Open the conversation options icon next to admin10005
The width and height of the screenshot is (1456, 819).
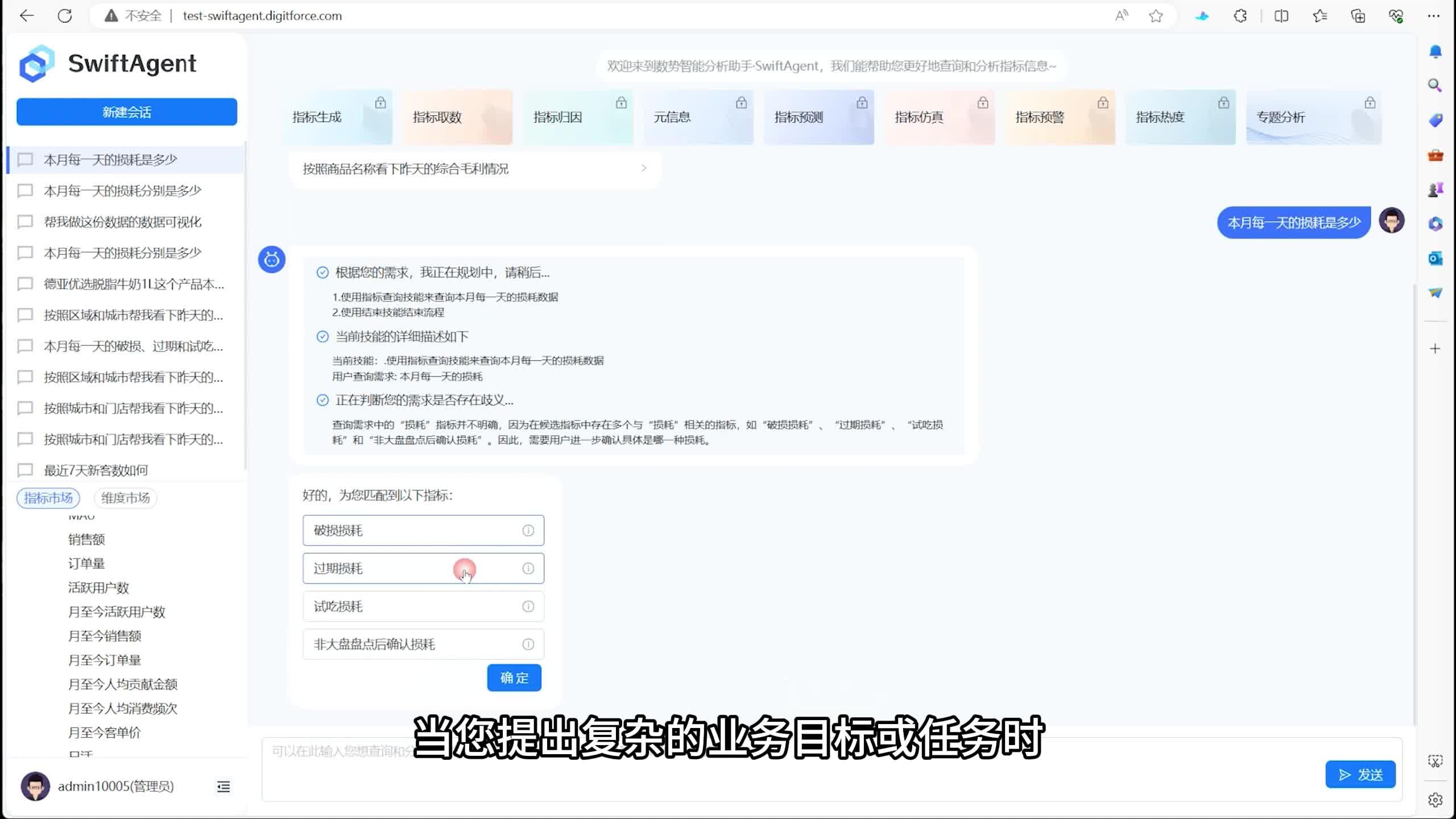[x=223, y=787]
